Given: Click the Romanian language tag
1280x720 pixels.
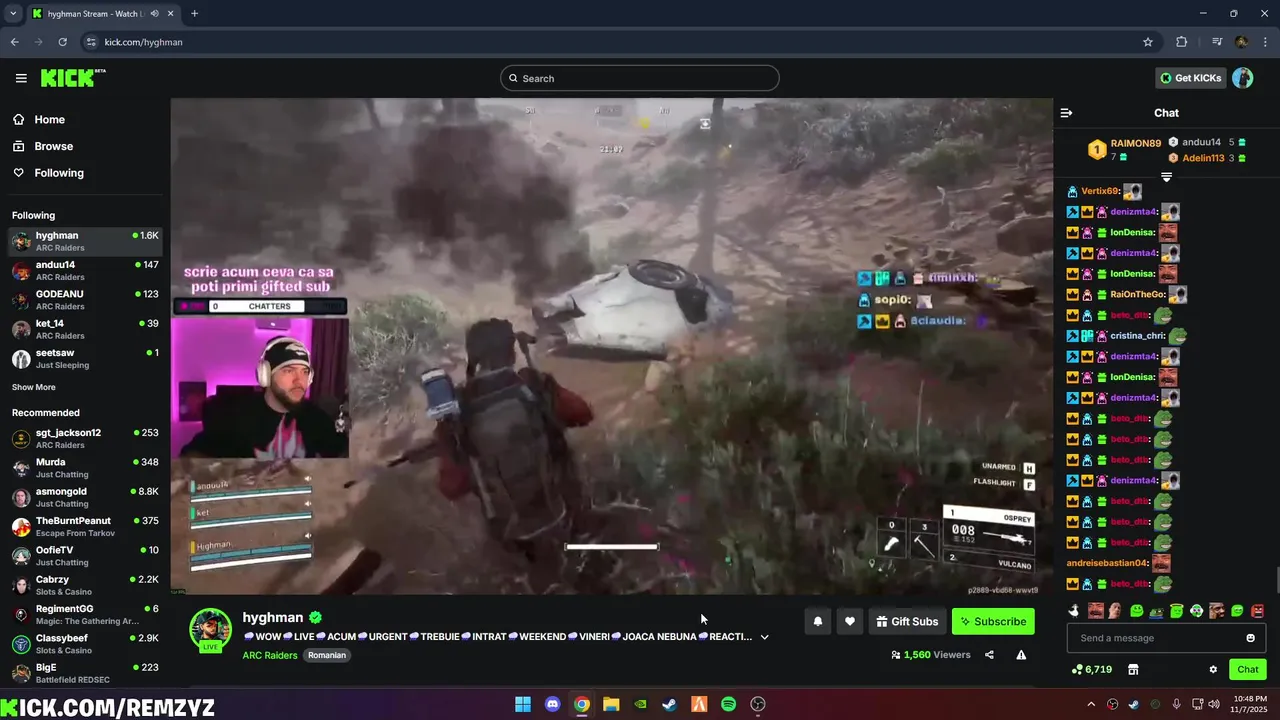Looking at the screenshot, I should [x=327, y=656].
